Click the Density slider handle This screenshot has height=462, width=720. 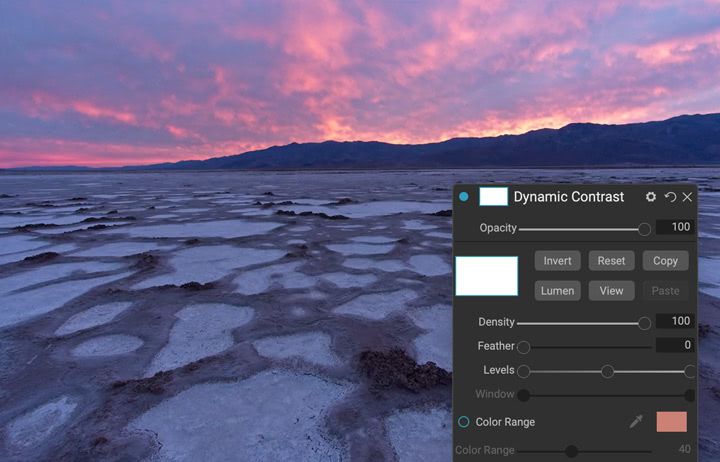644,323
